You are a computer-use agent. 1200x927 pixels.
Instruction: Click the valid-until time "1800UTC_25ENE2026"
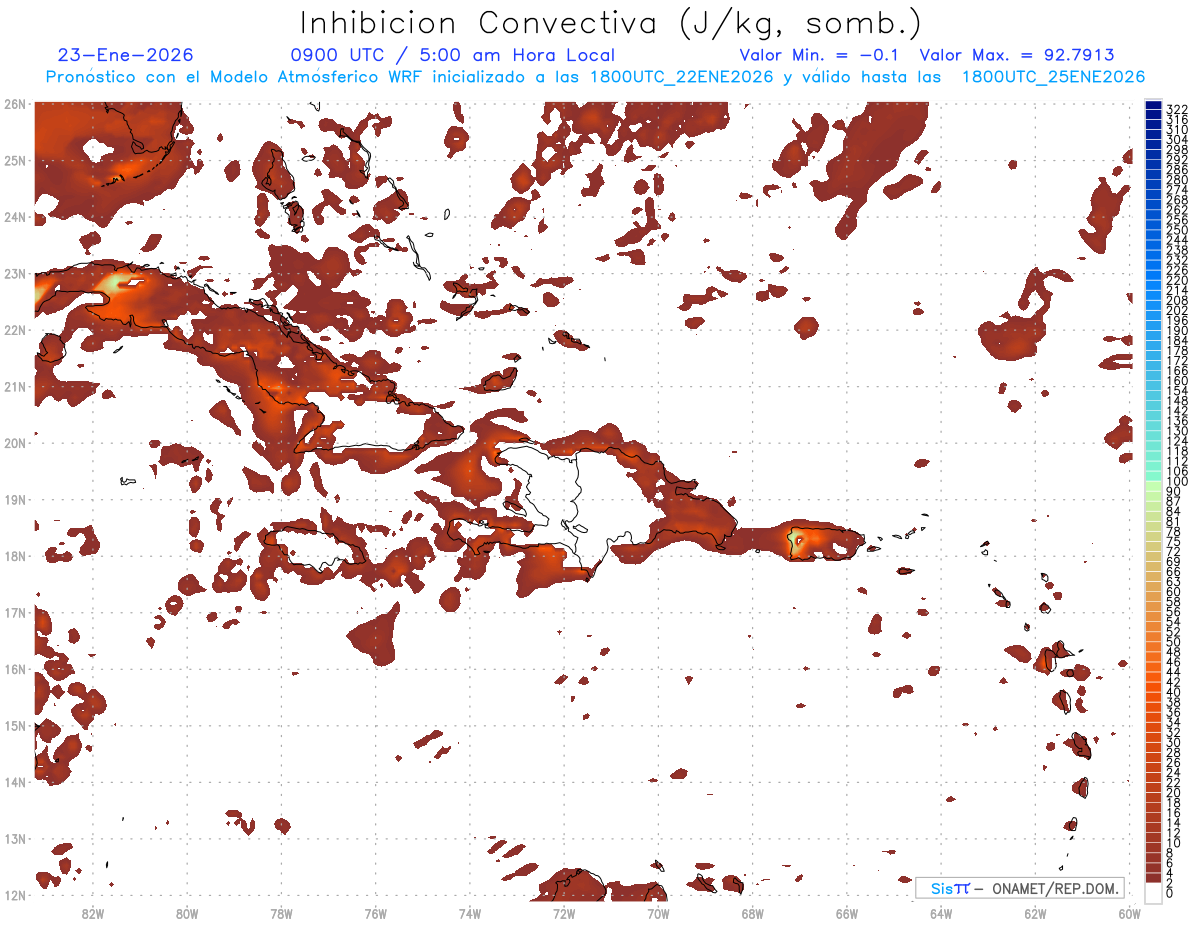coord(1053,77)
